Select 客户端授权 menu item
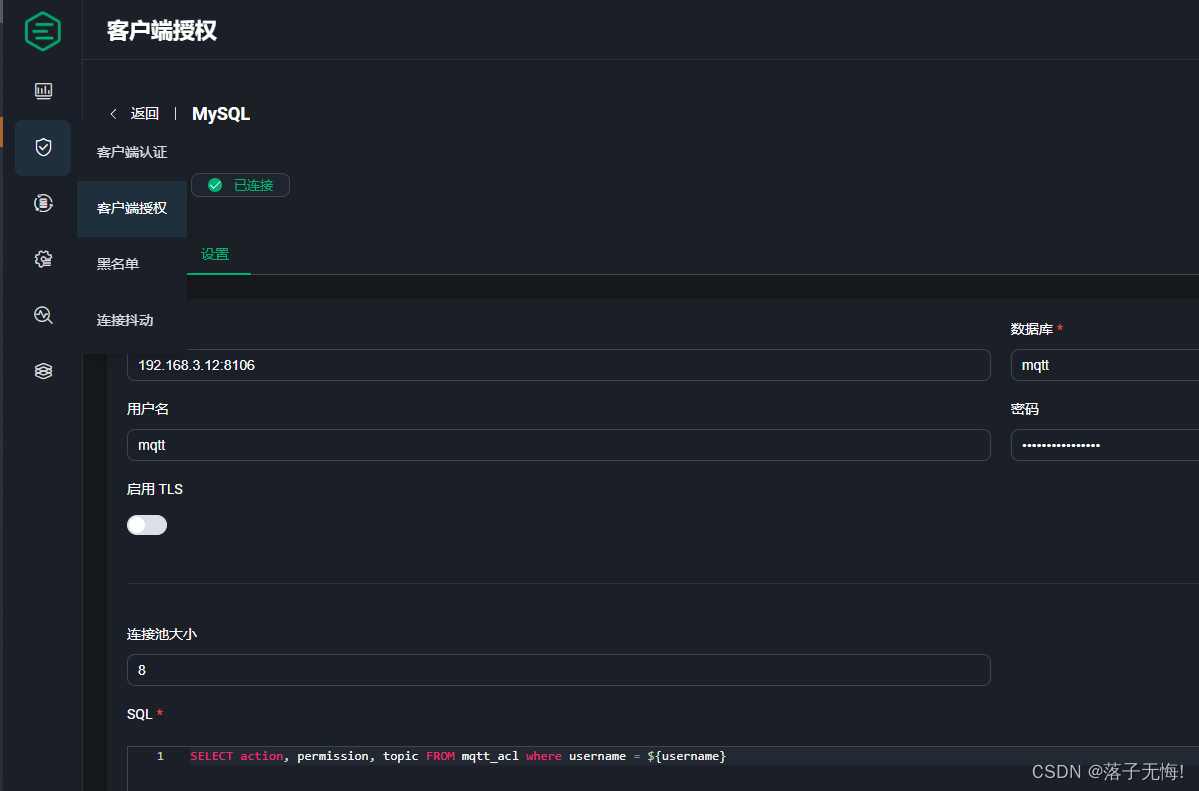The image size is (1199, 791). click(x=132, y=208)
